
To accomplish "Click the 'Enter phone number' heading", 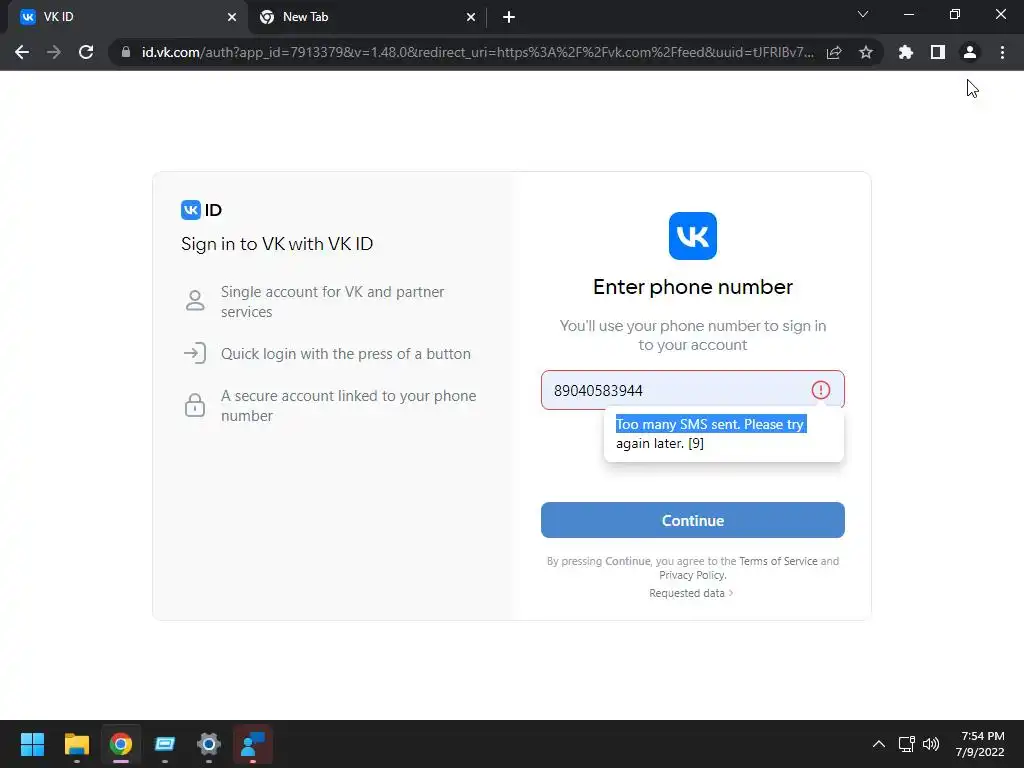I will click(693, 287).
